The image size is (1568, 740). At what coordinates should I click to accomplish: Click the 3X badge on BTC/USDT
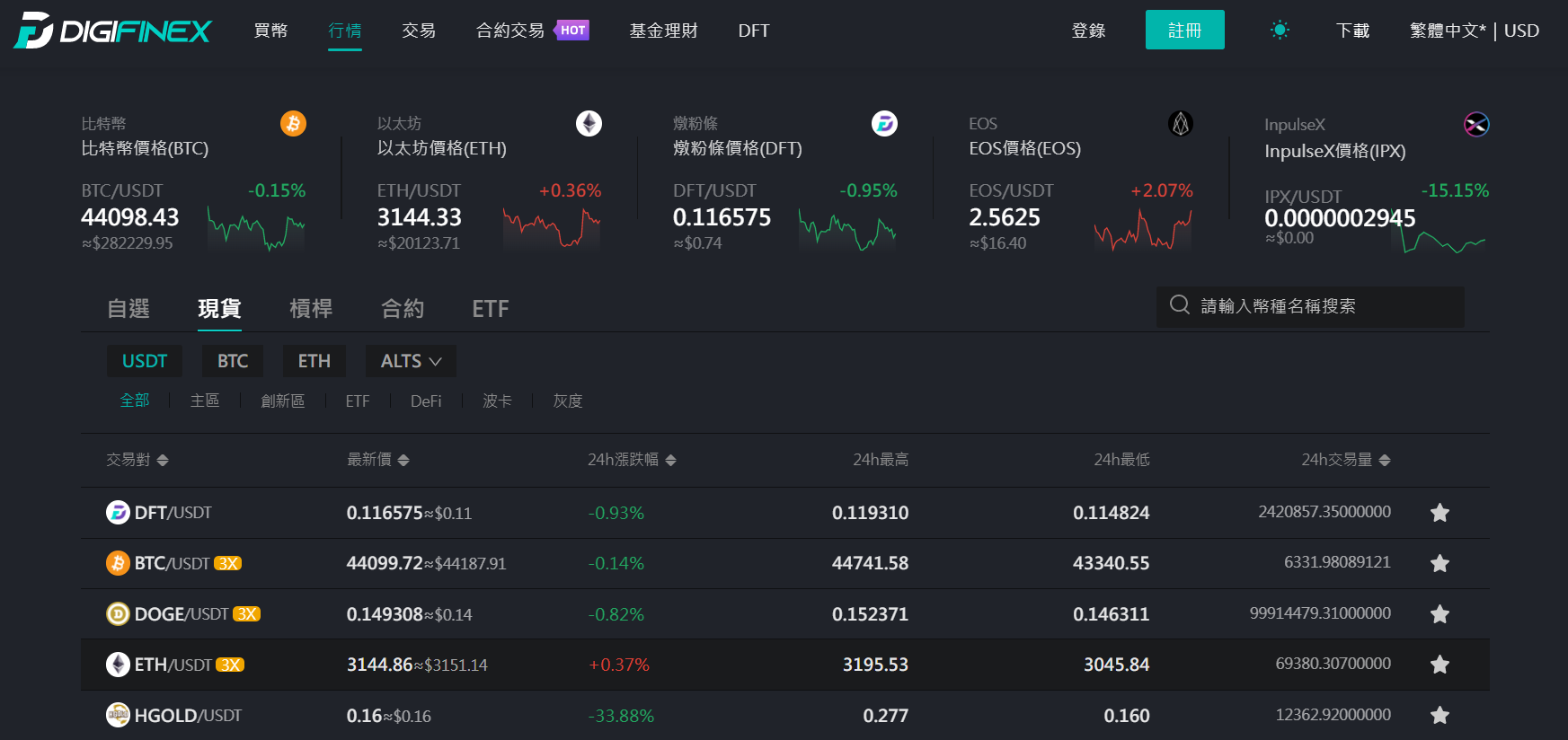tap(227, 564)
